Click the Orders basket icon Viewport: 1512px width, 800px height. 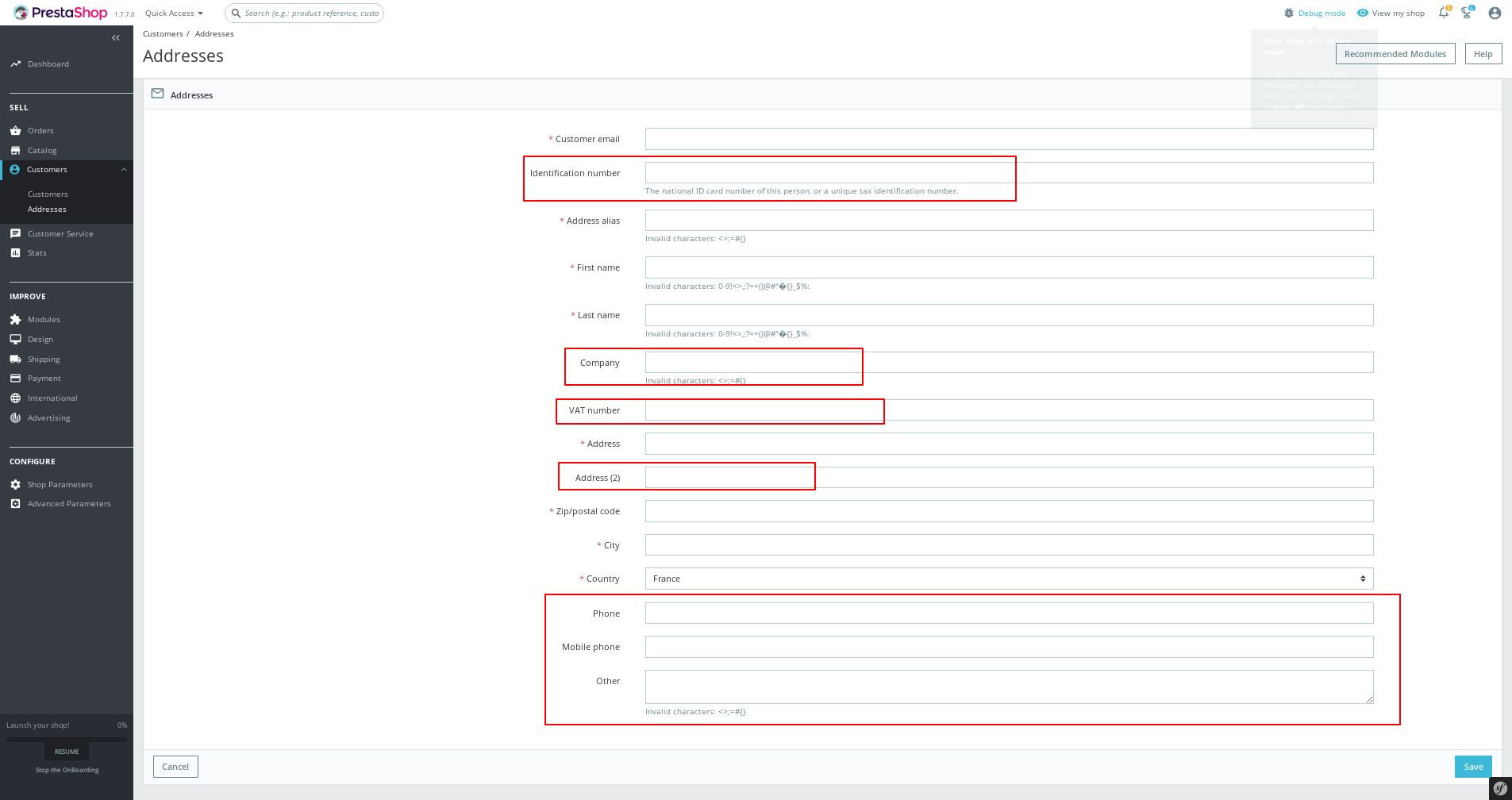click(x=15, y=130)
